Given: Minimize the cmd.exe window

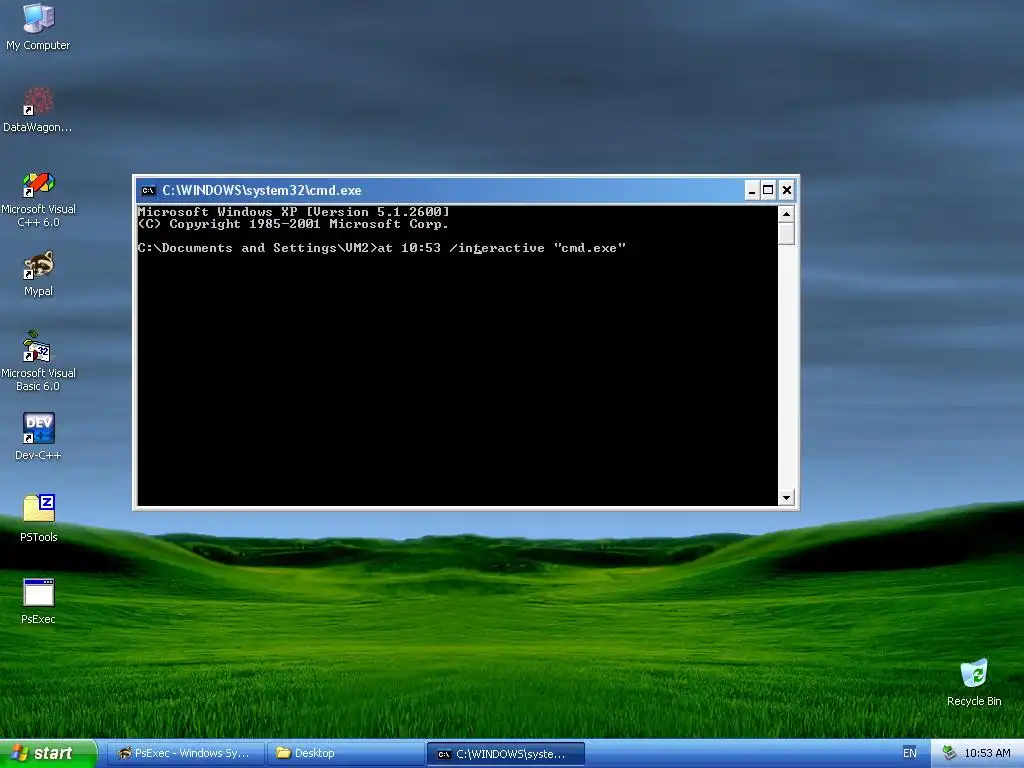Looking at the screenshot, I should [x=752, y=191].
